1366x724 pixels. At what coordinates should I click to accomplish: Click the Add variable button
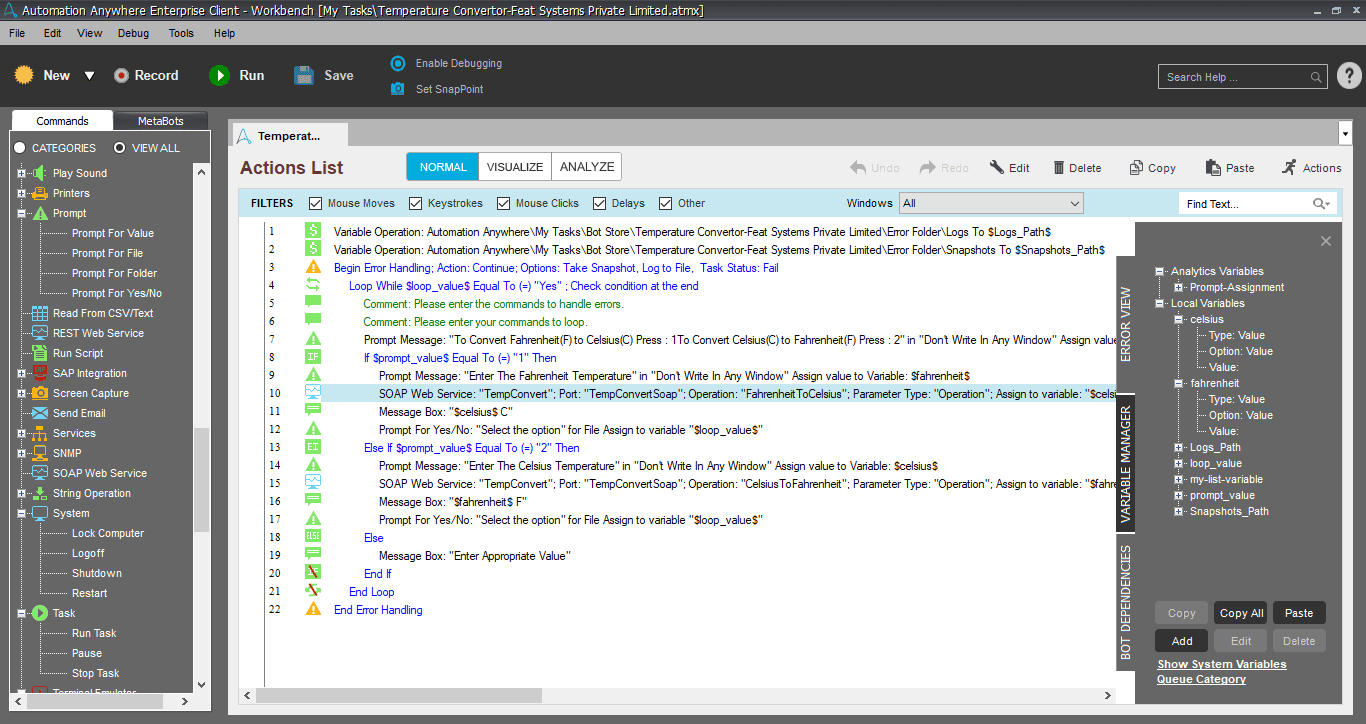coord(1182,640)
